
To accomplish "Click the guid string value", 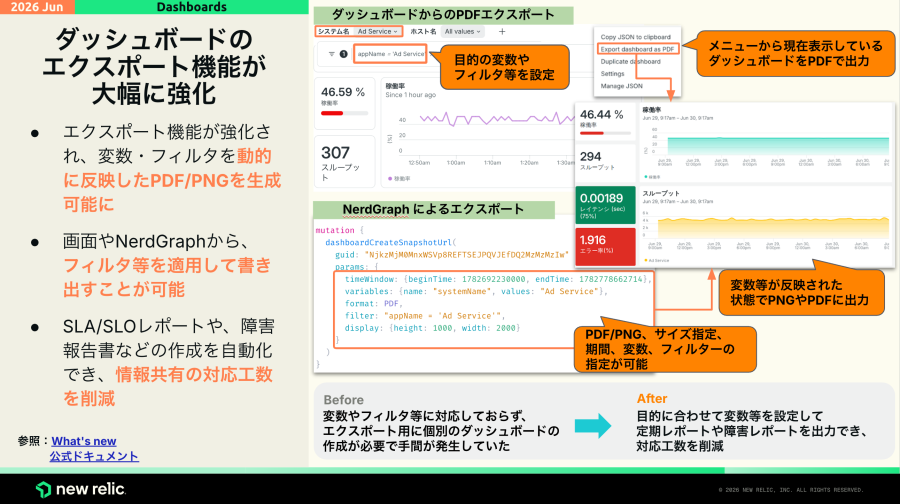I will point(467,254).
